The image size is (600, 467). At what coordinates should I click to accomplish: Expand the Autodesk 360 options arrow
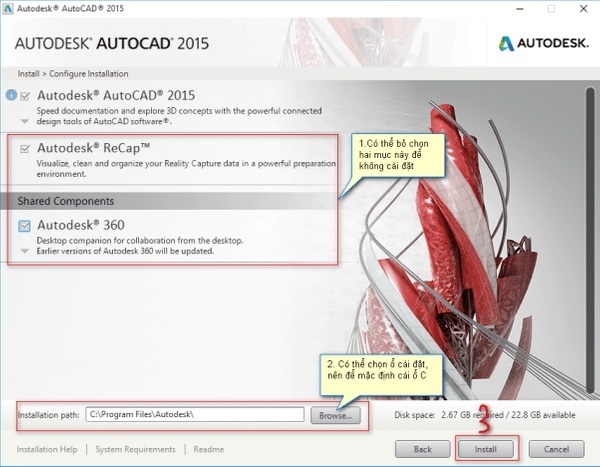click(25, 251)
